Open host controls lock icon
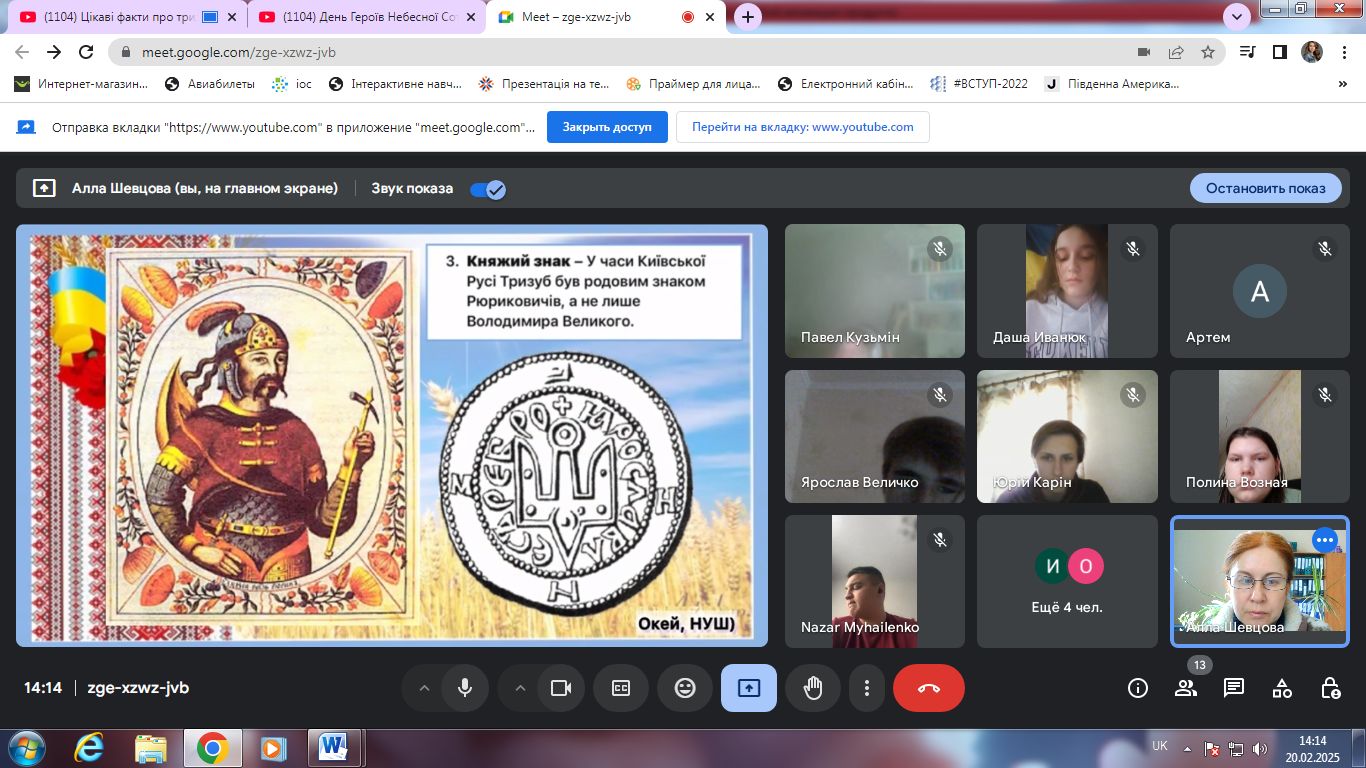 [x=1330, y=688]
